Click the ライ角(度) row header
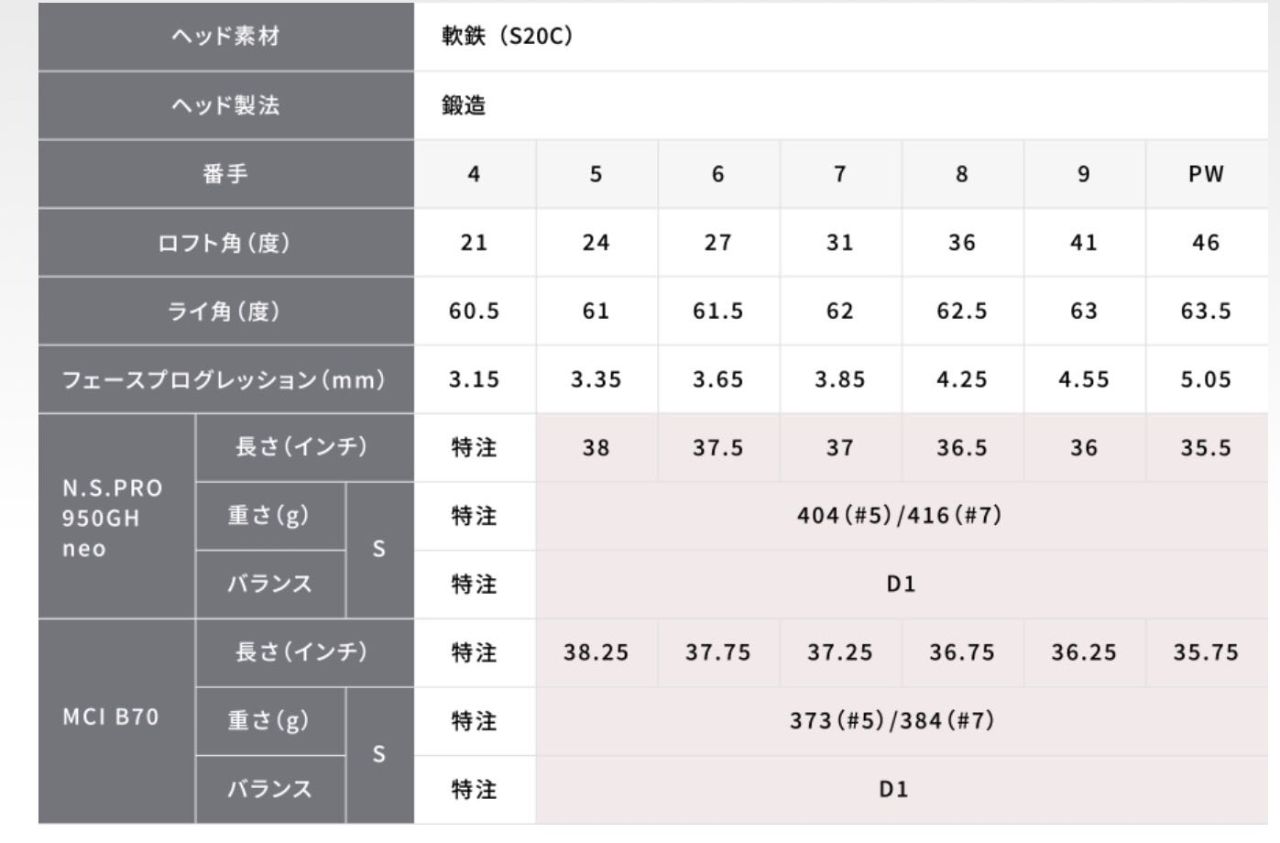The width and height of the screenshot is (1280, 843). click(x=225, y=311)
